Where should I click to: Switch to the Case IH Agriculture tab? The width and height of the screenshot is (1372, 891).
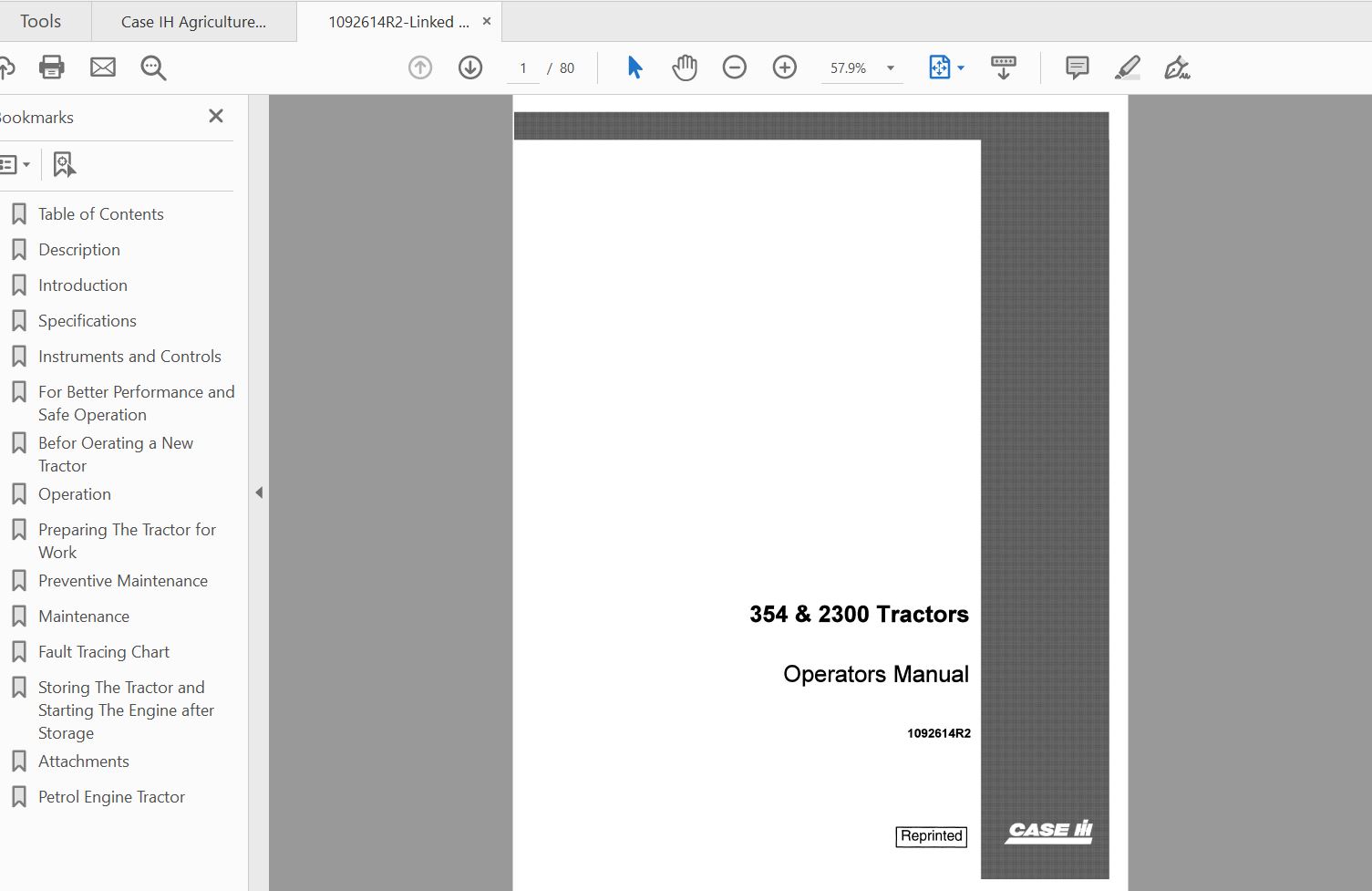pyautogui.click(x=193, y=20)
